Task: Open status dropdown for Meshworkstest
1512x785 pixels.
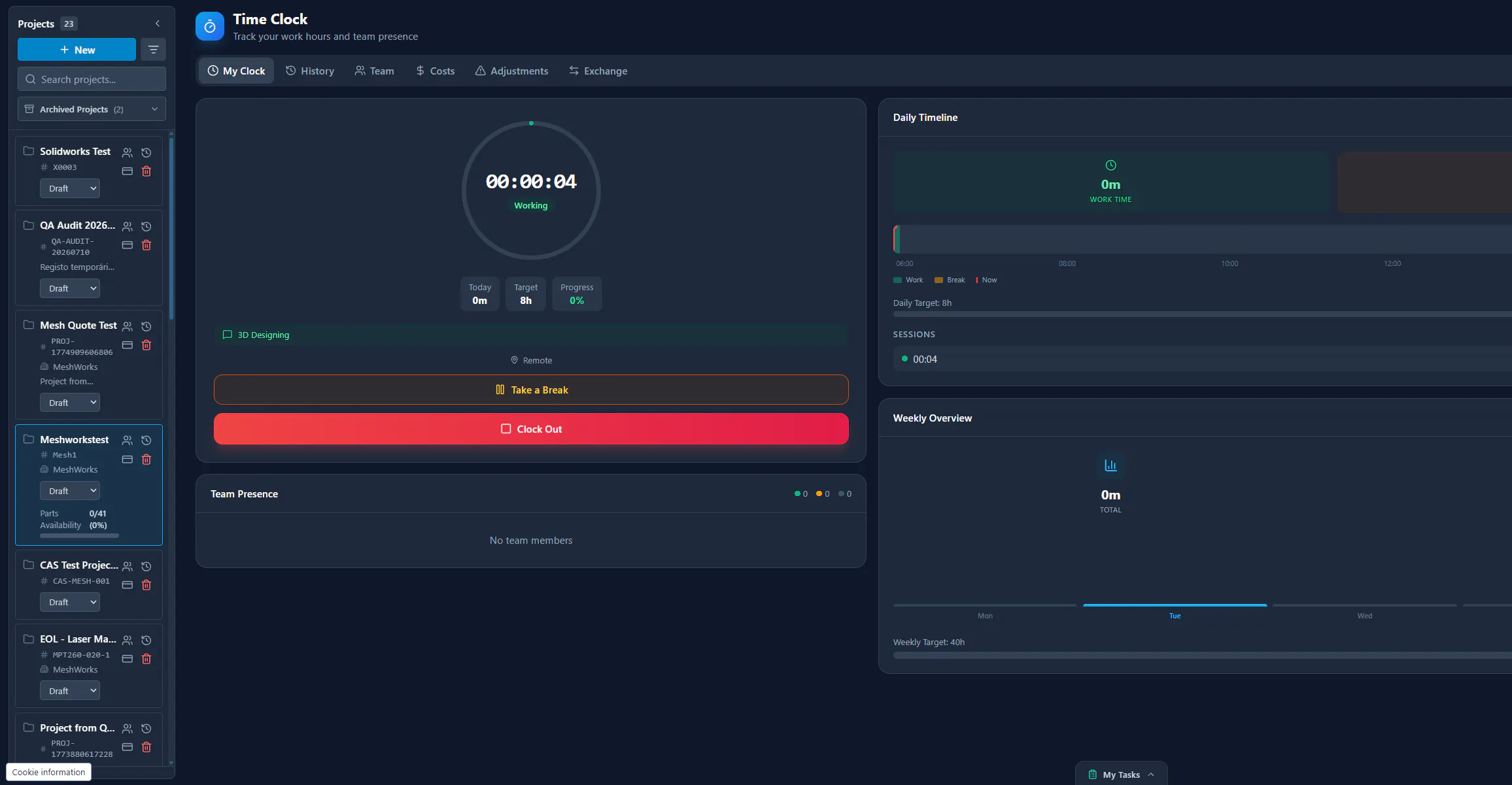Action: [x=70, y=491]
